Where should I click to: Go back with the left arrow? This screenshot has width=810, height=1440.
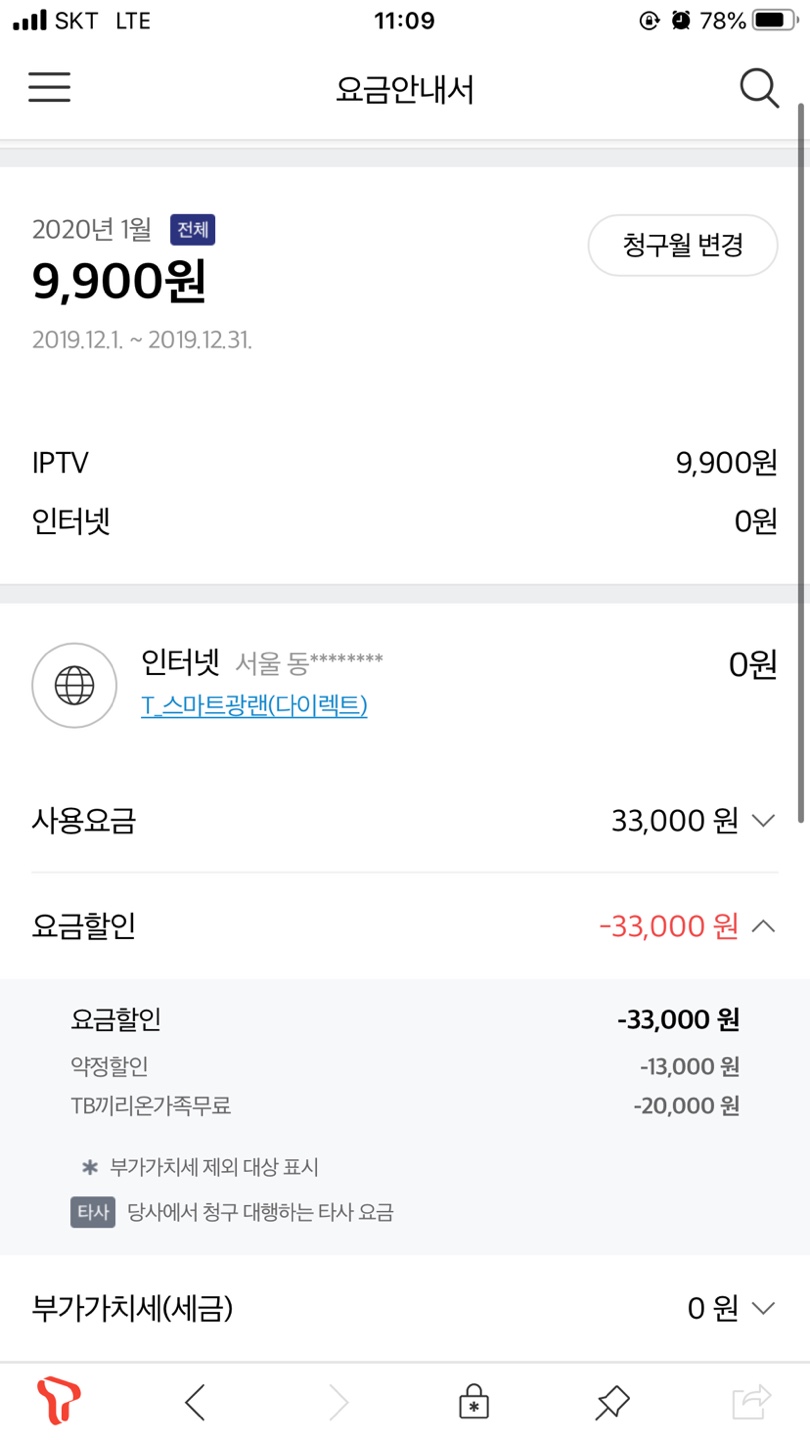(x=196, y=1404)
